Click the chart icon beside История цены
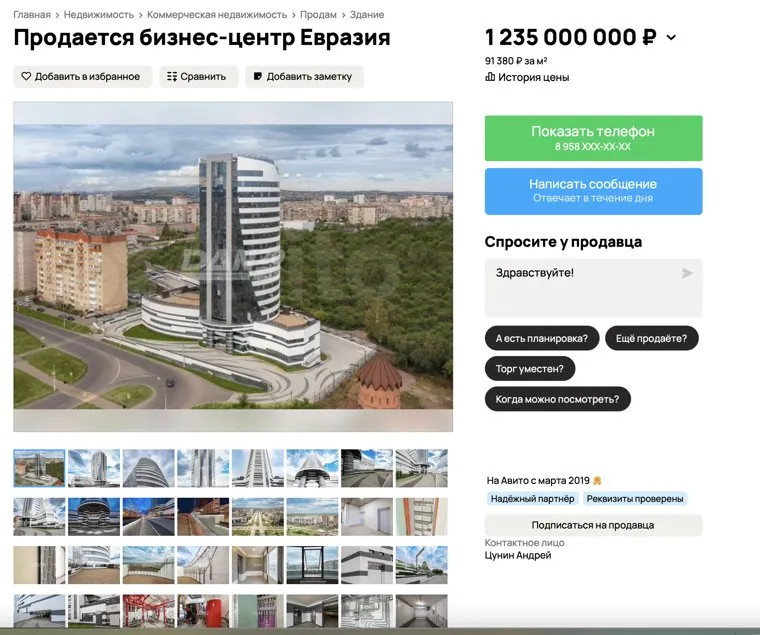760x635 pixels. (x=490, y=77)
